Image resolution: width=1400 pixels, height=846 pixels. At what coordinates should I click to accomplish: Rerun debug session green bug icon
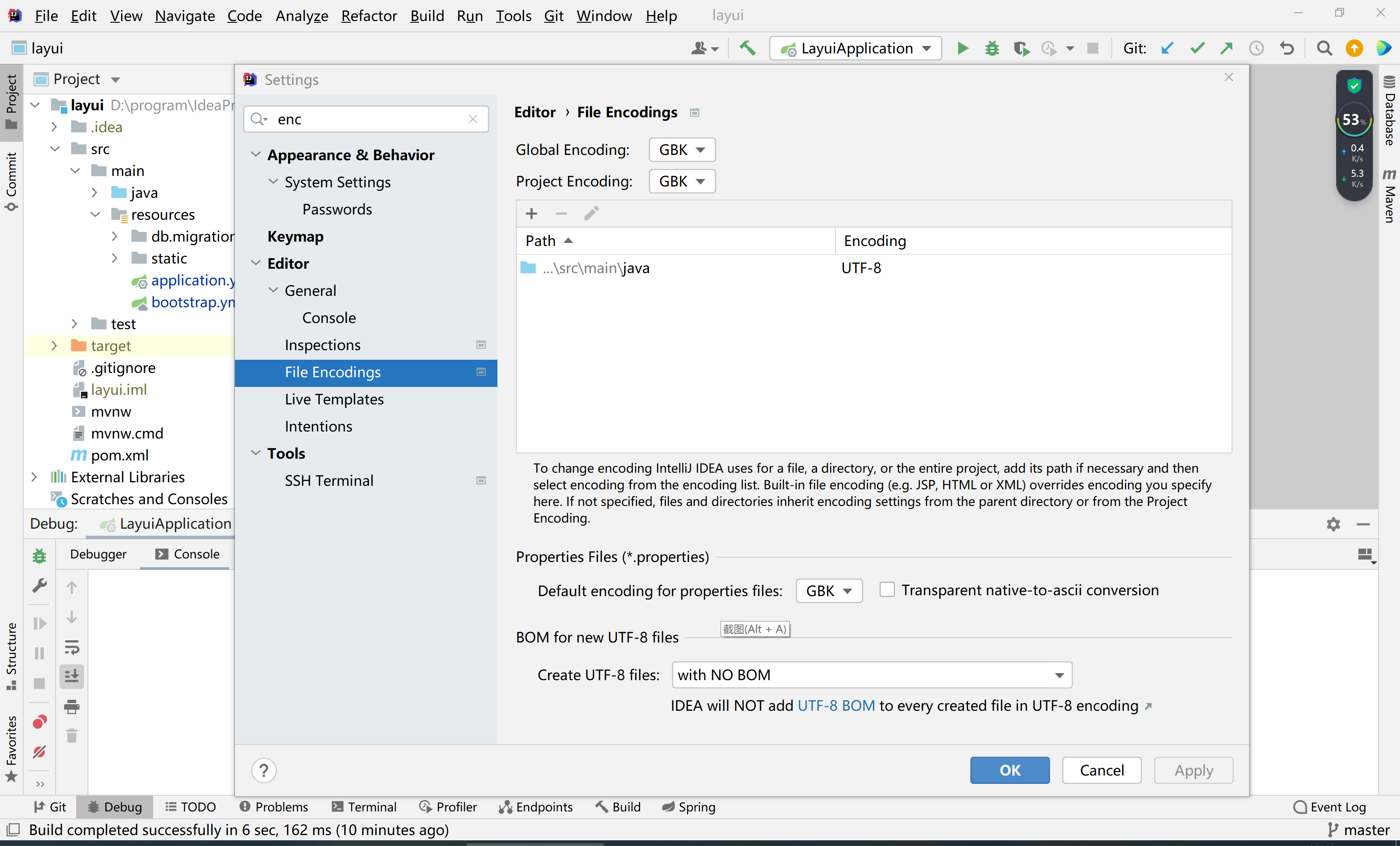tap(39, 555)
